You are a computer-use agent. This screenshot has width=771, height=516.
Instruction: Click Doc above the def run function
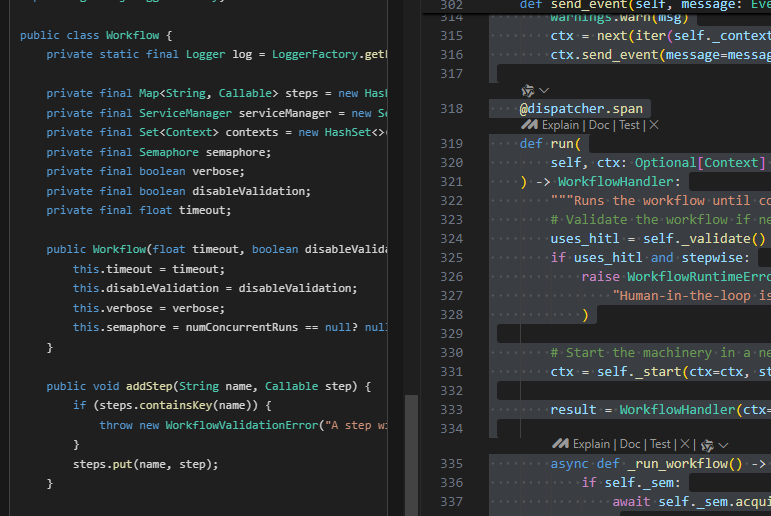[600, 125]
